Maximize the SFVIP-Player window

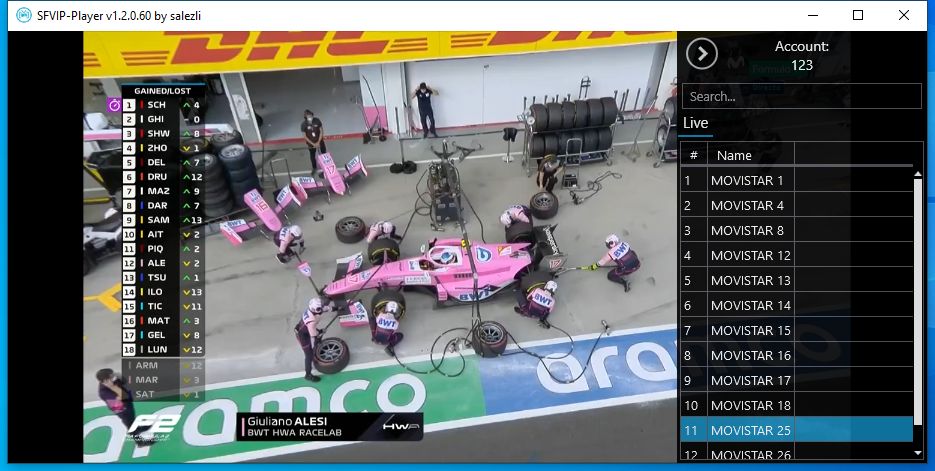point(858,16)
